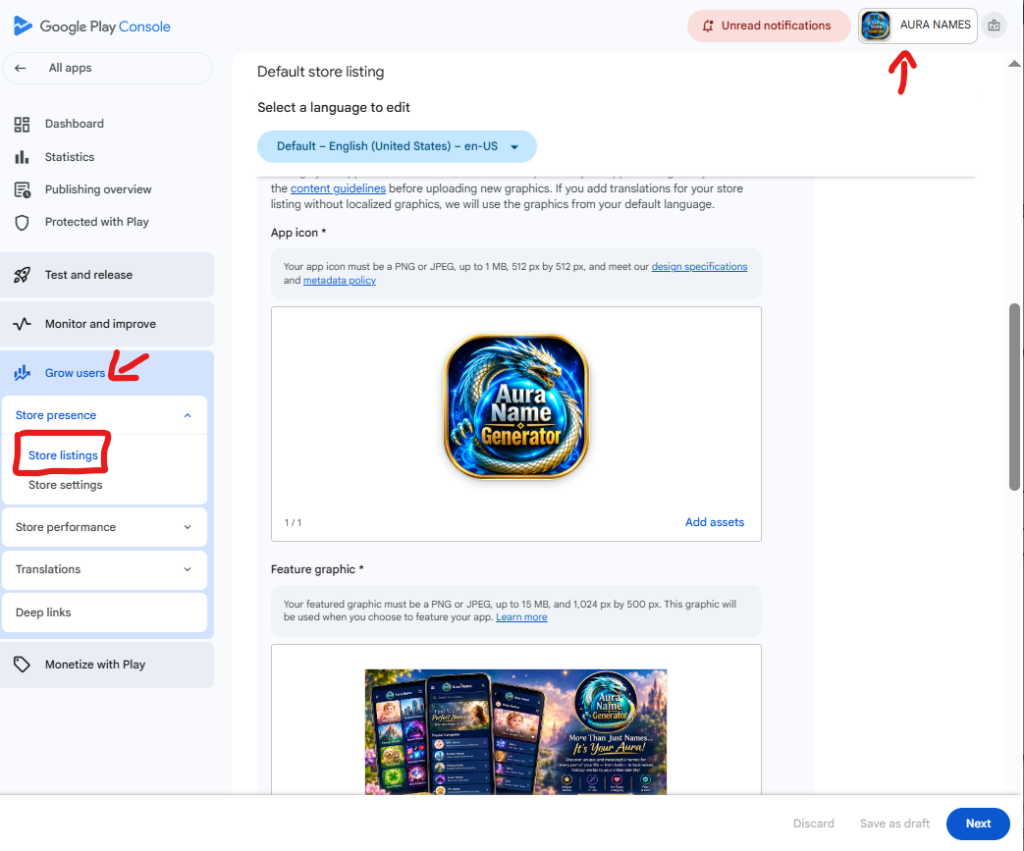This screenshot has height=851, width=1024.
Task: Collapse Store presence chevron
Action: (187, 415)
